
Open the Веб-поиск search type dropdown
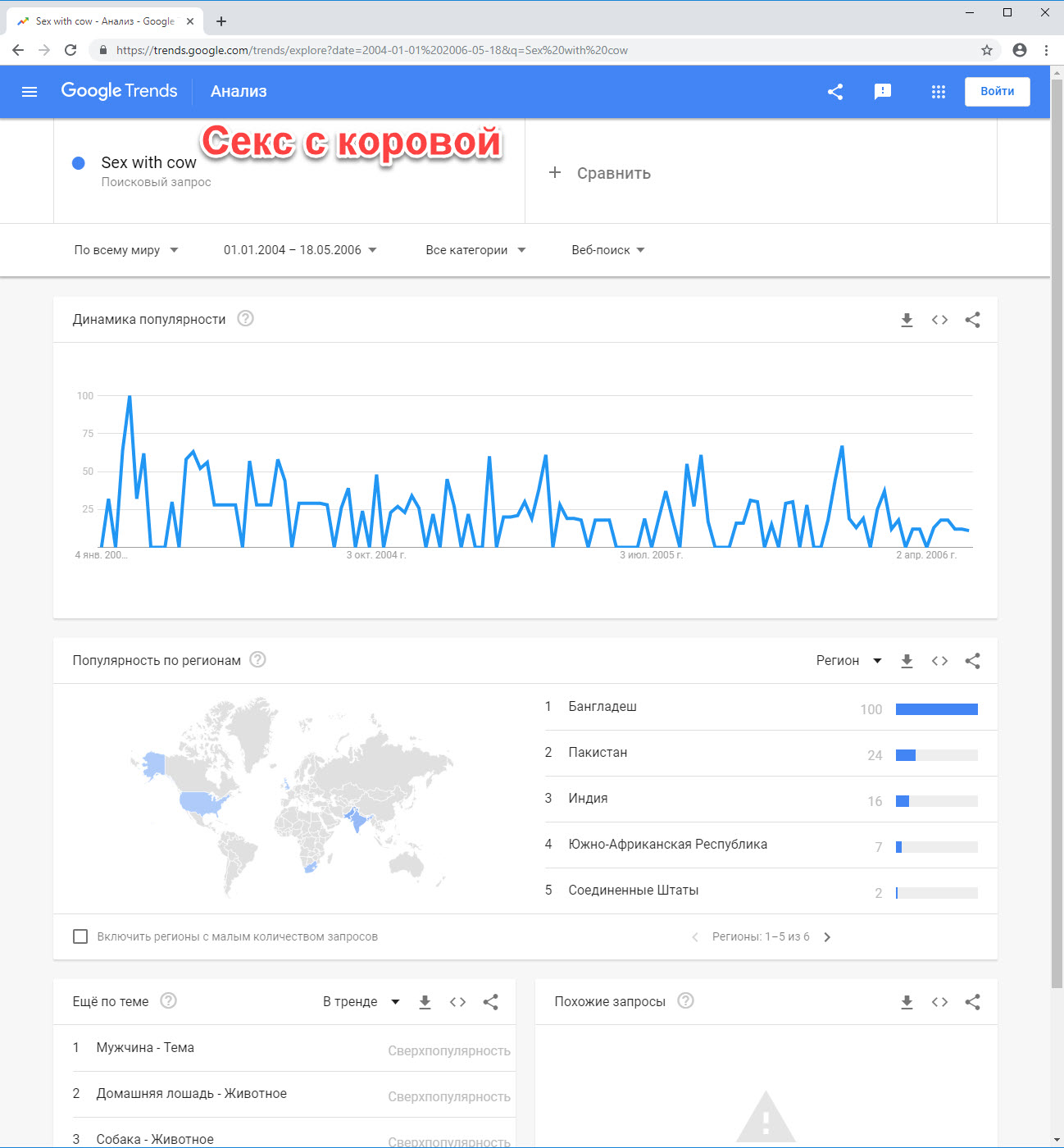pos(608,250)
